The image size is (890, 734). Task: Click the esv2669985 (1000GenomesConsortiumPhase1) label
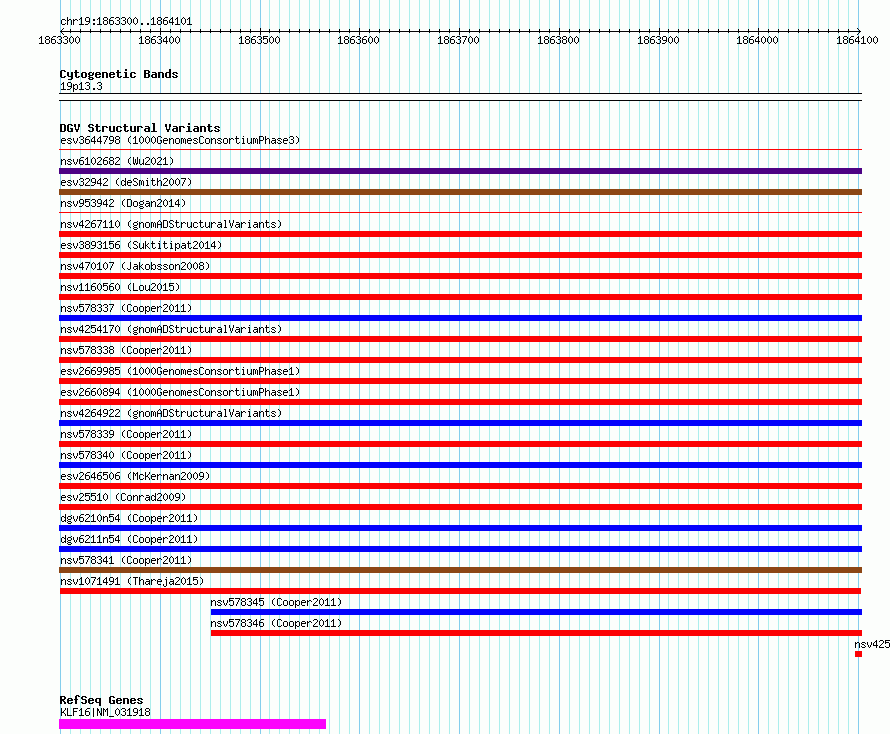[x=180, y=371]
